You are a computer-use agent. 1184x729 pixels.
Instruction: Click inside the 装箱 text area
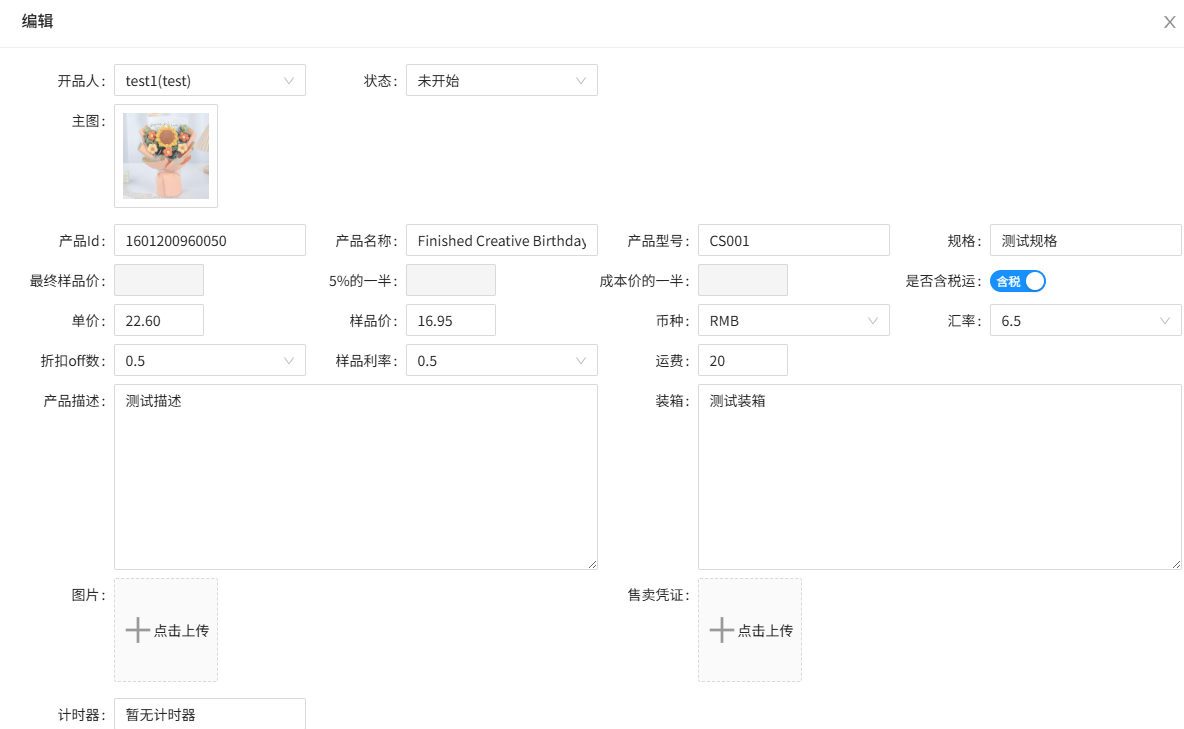tap(939, 477)
